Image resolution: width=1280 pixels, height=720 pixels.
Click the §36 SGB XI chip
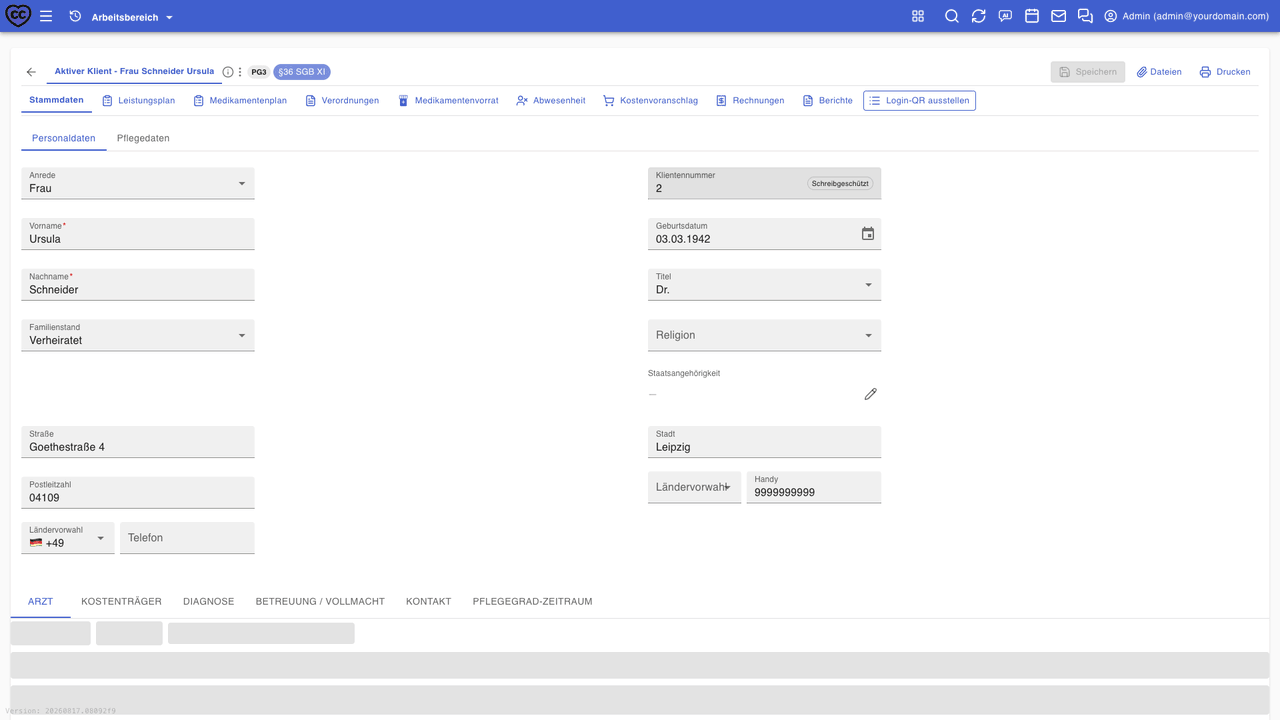coord(302,72)
